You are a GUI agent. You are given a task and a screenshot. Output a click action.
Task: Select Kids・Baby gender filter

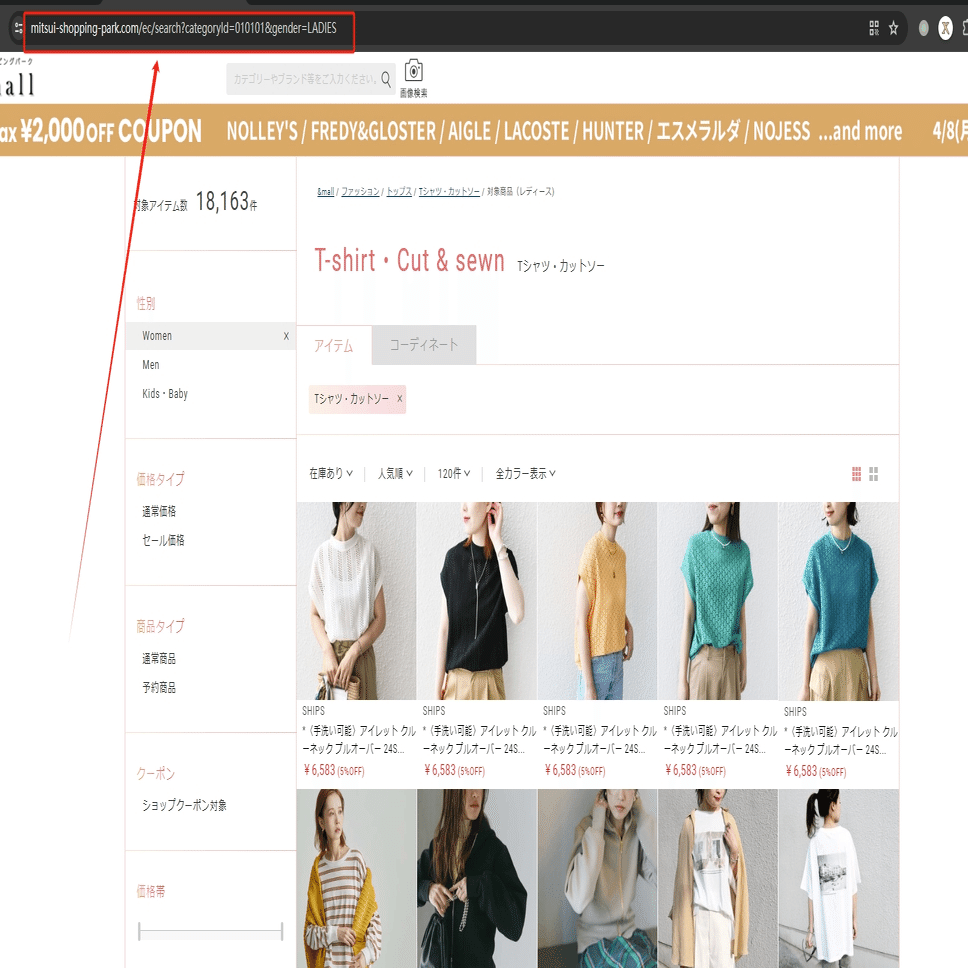[x=165, y=394]
